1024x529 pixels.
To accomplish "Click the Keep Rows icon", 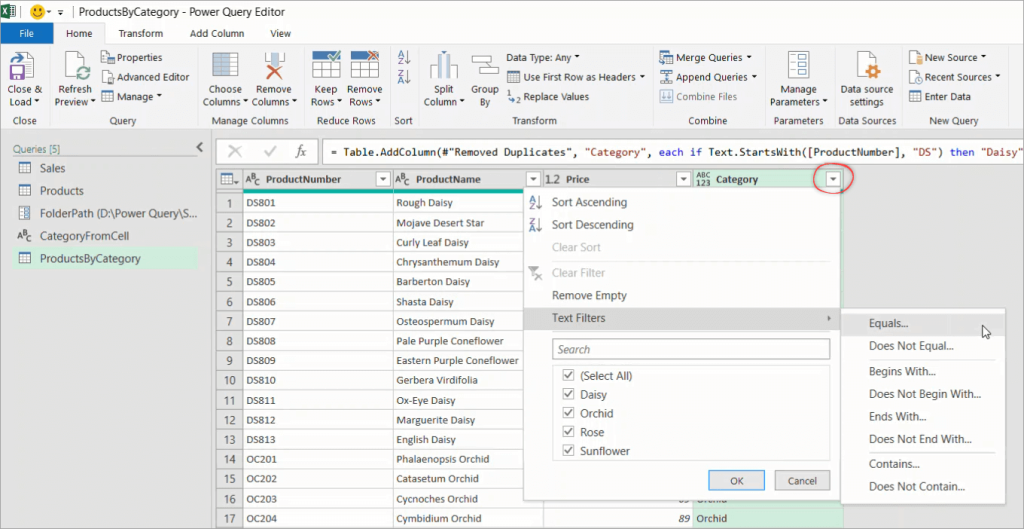I will pos(327,67).
